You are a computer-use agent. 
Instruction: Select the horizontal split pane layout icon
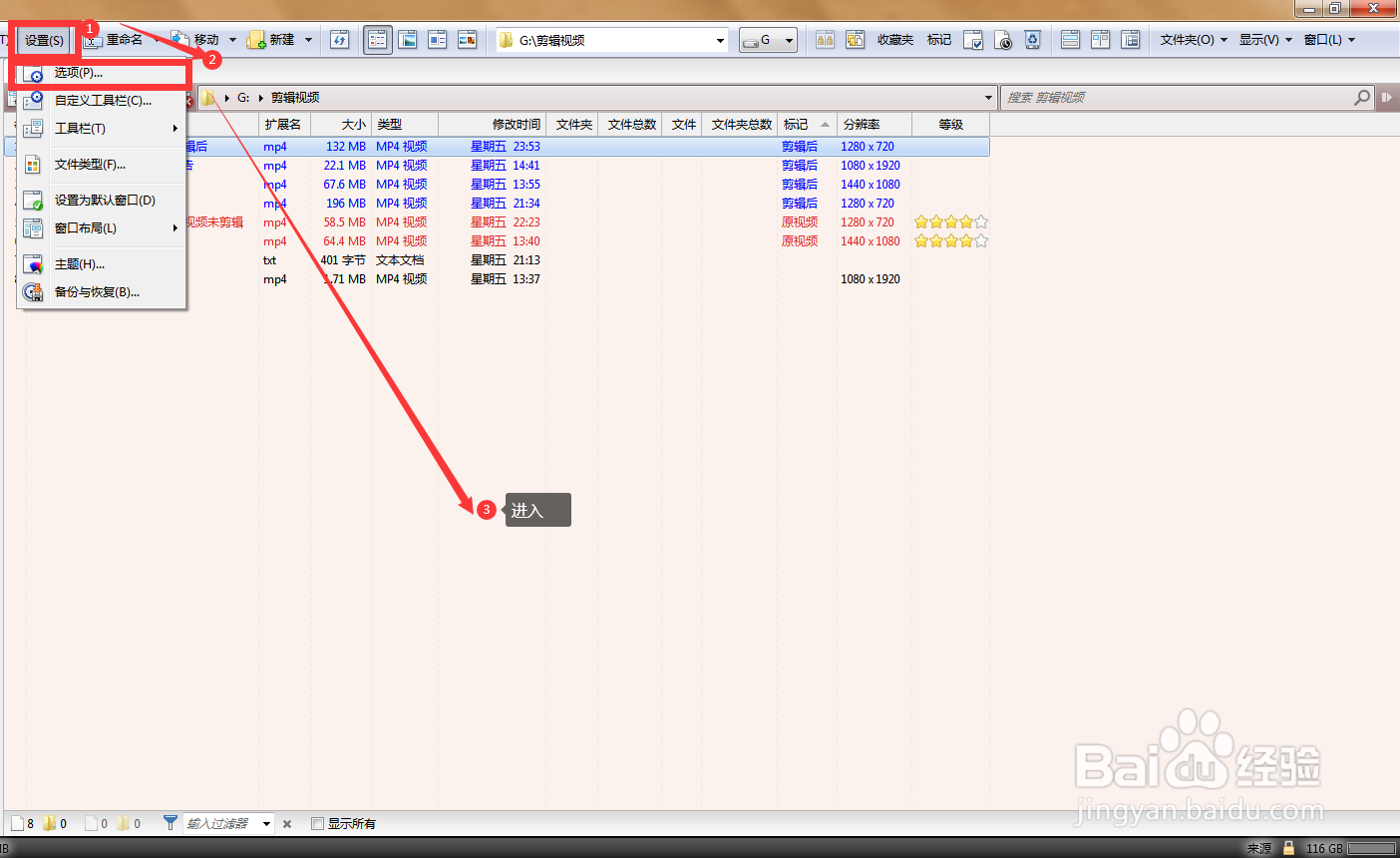[x=1070, y=40]
